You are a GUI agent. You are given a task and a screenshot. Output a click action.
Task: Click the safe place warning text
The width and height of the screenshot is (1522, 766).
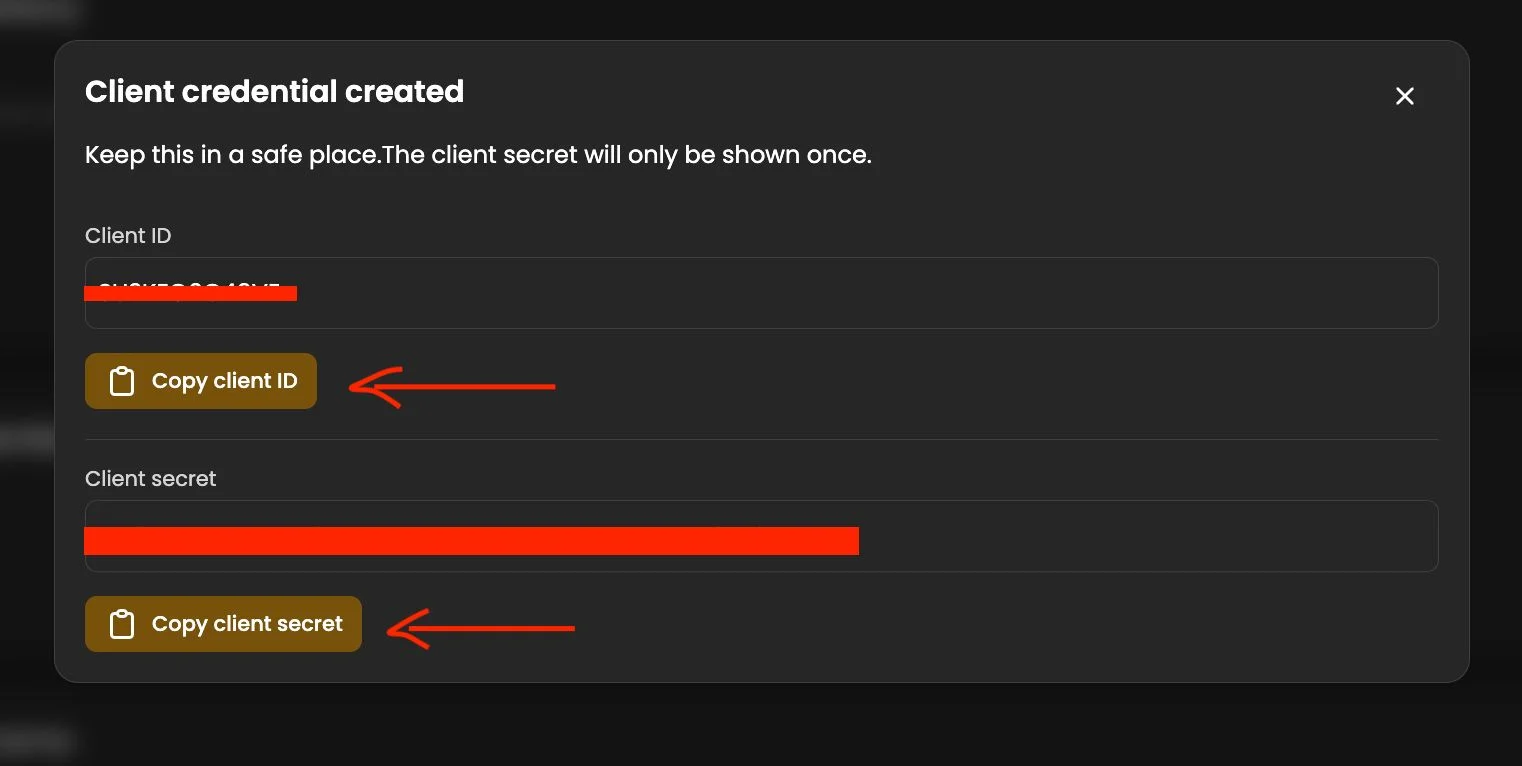[x=478, y=155]
